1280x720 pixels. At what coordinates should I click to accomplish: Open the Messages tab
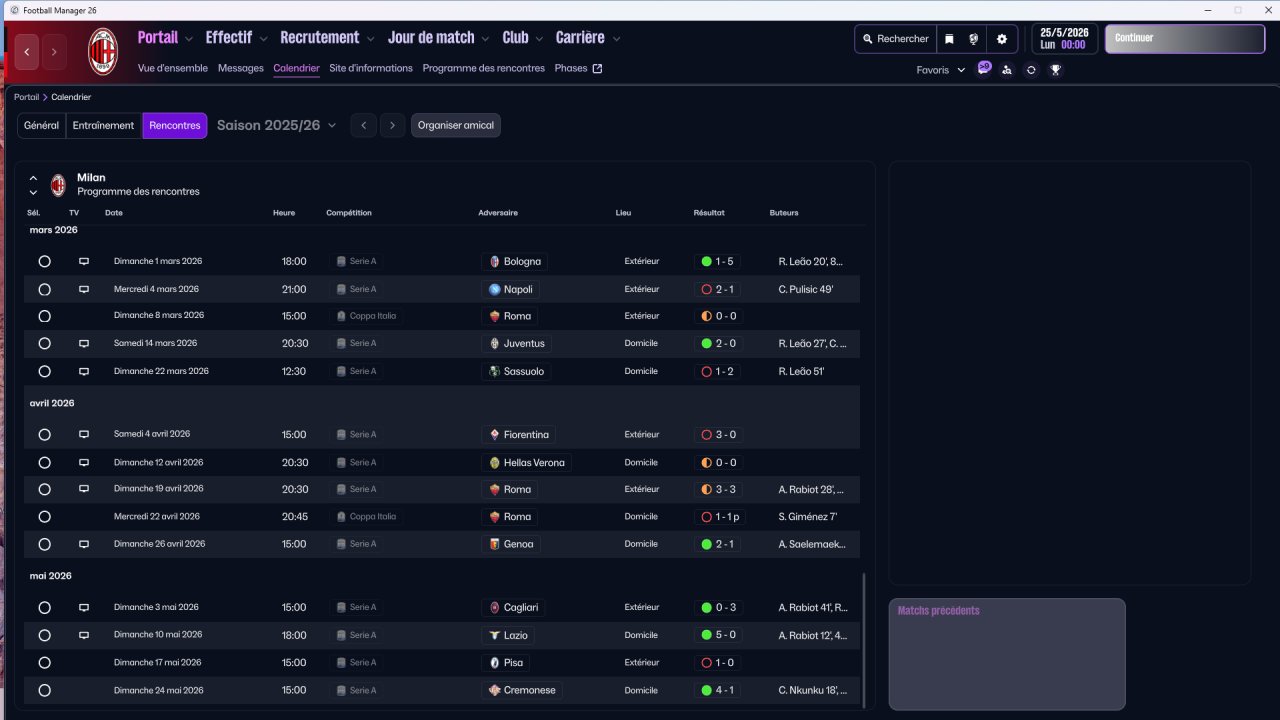click(241, 68)
